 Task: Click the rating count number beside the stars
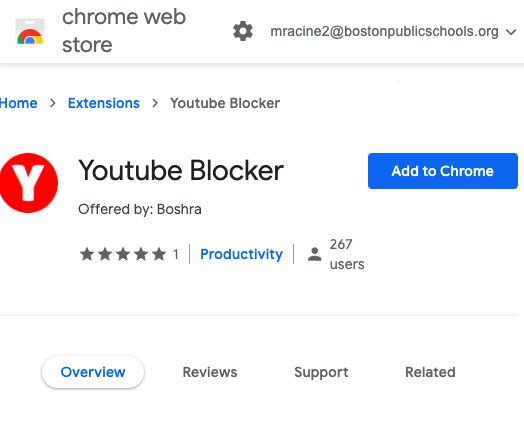(176, 255)
